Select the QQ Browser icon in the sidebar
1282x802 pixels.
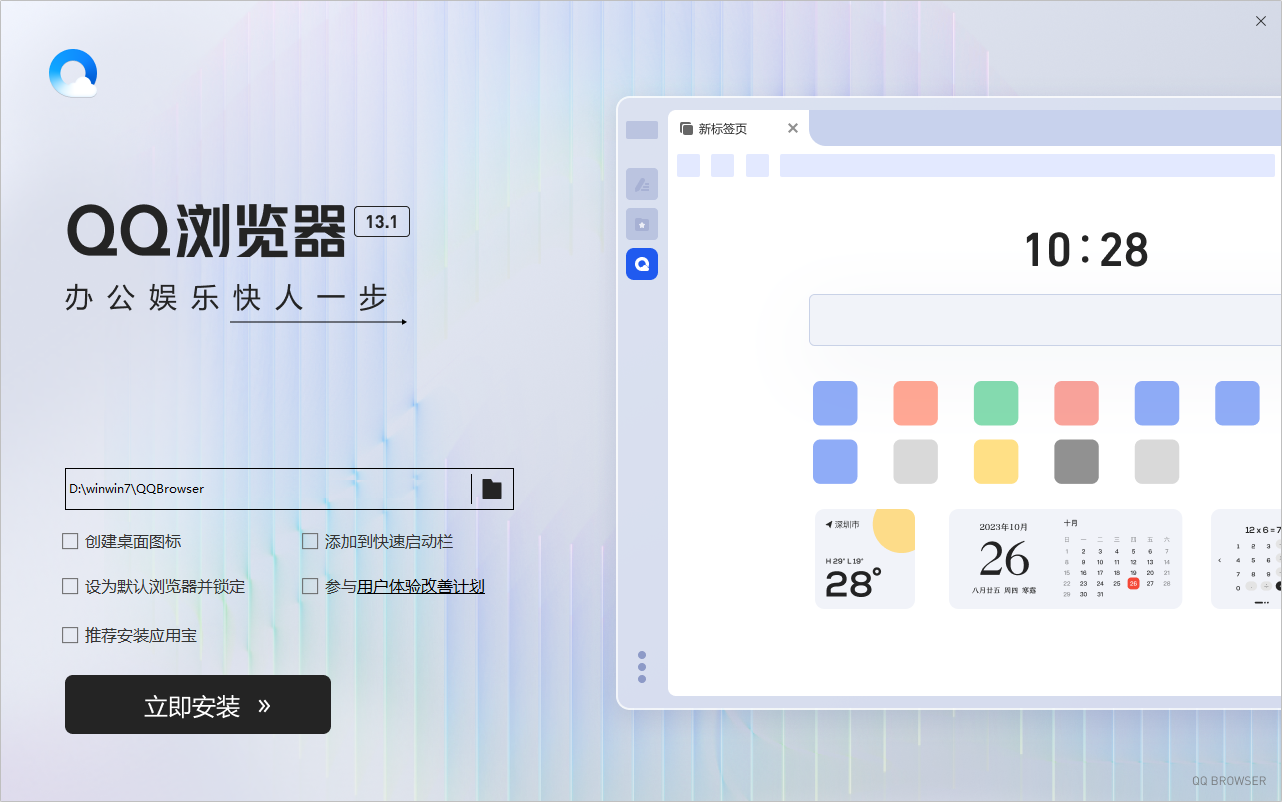tap(642, 264)
